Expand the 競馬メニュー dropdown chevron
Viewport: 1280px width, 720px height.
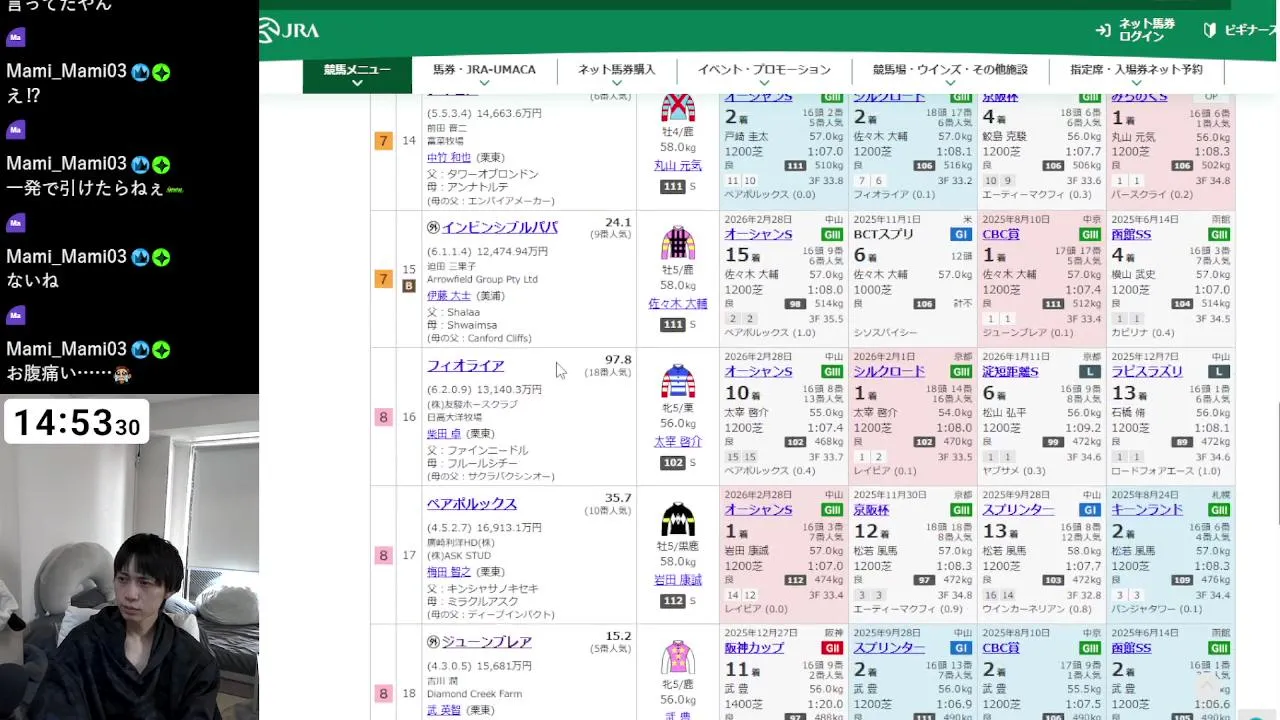point(357,84)
